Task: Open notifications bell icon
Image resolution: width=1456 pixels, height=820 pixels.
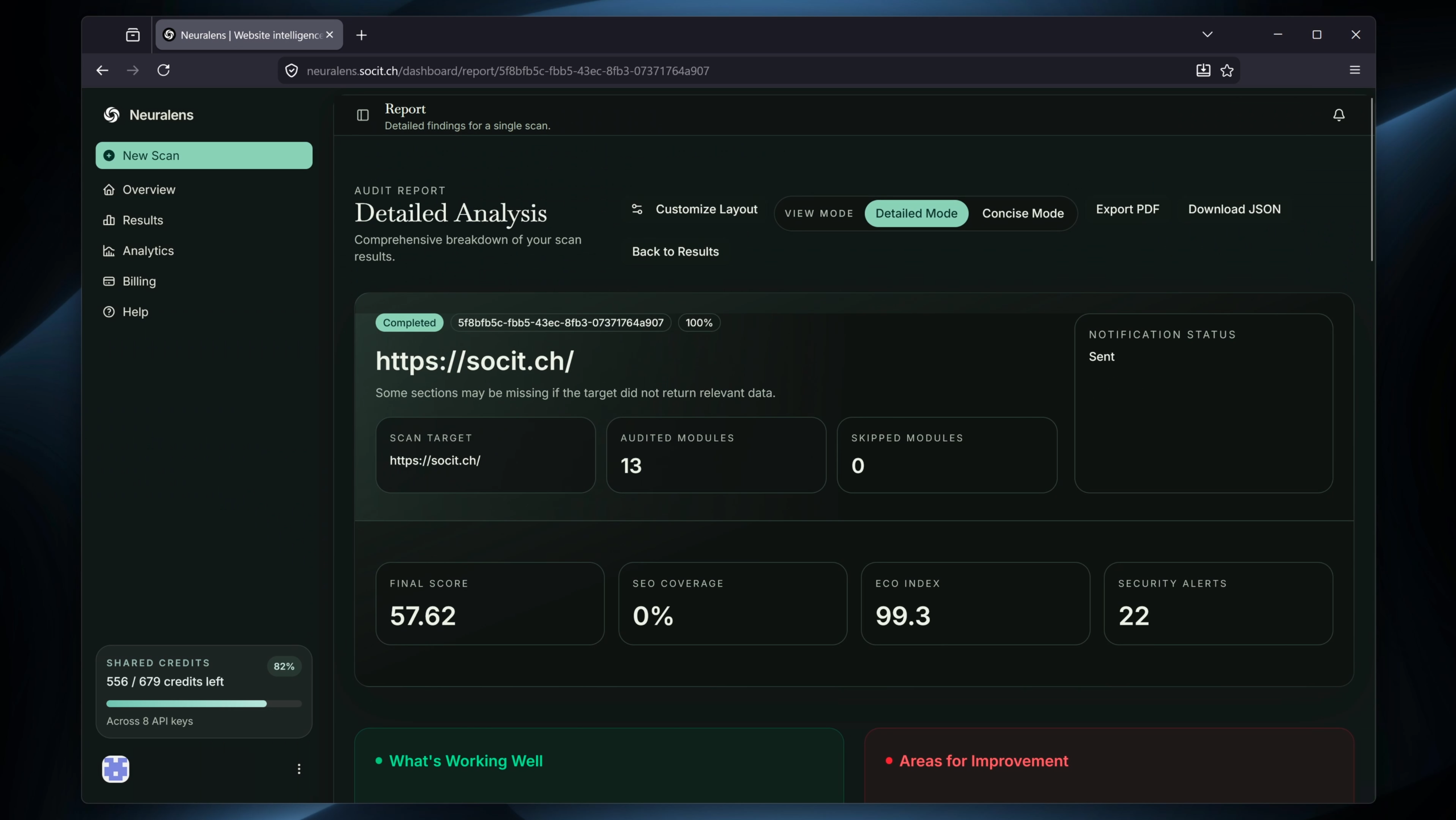Action: (x=1339, y=115)
